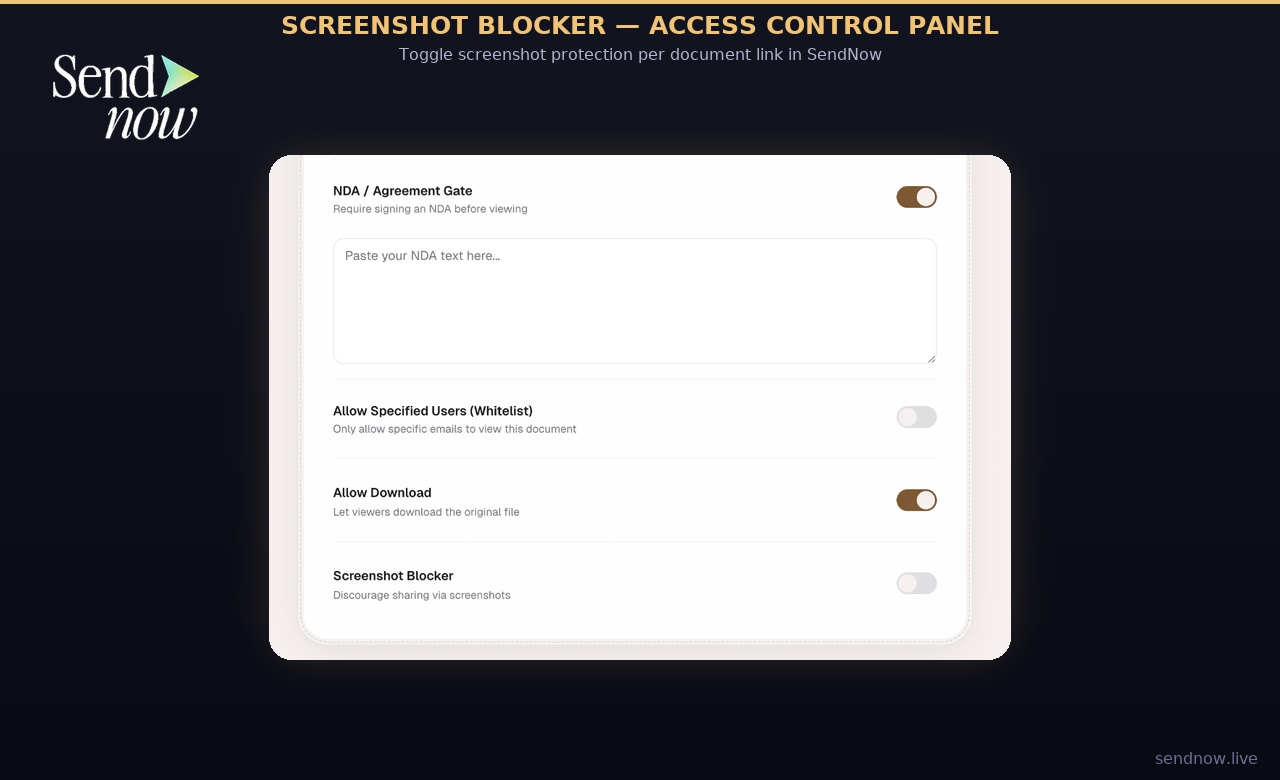
Task: Enable the Allow Specified Users (Whitelist) toggle
Action: coord(916,417)
